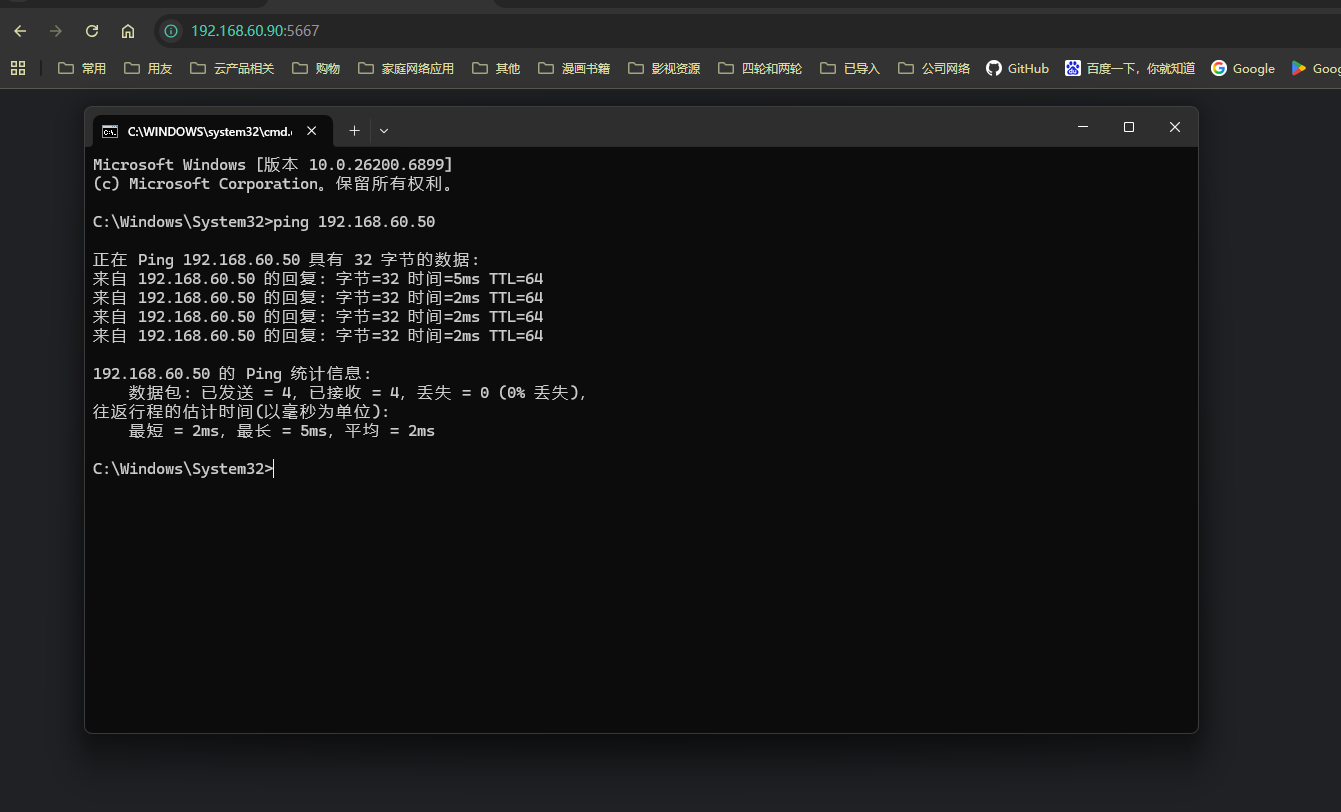This screenshot has width=1341, height=812.
Task: Click the browser back arrow
Action: (20, 31)
